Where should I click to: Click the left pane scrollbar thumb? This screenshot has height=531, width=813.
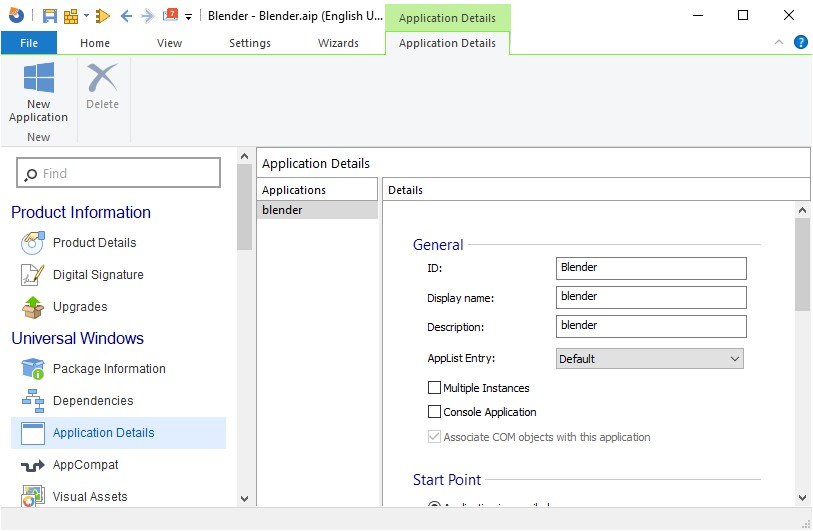(x=244, y=207)
